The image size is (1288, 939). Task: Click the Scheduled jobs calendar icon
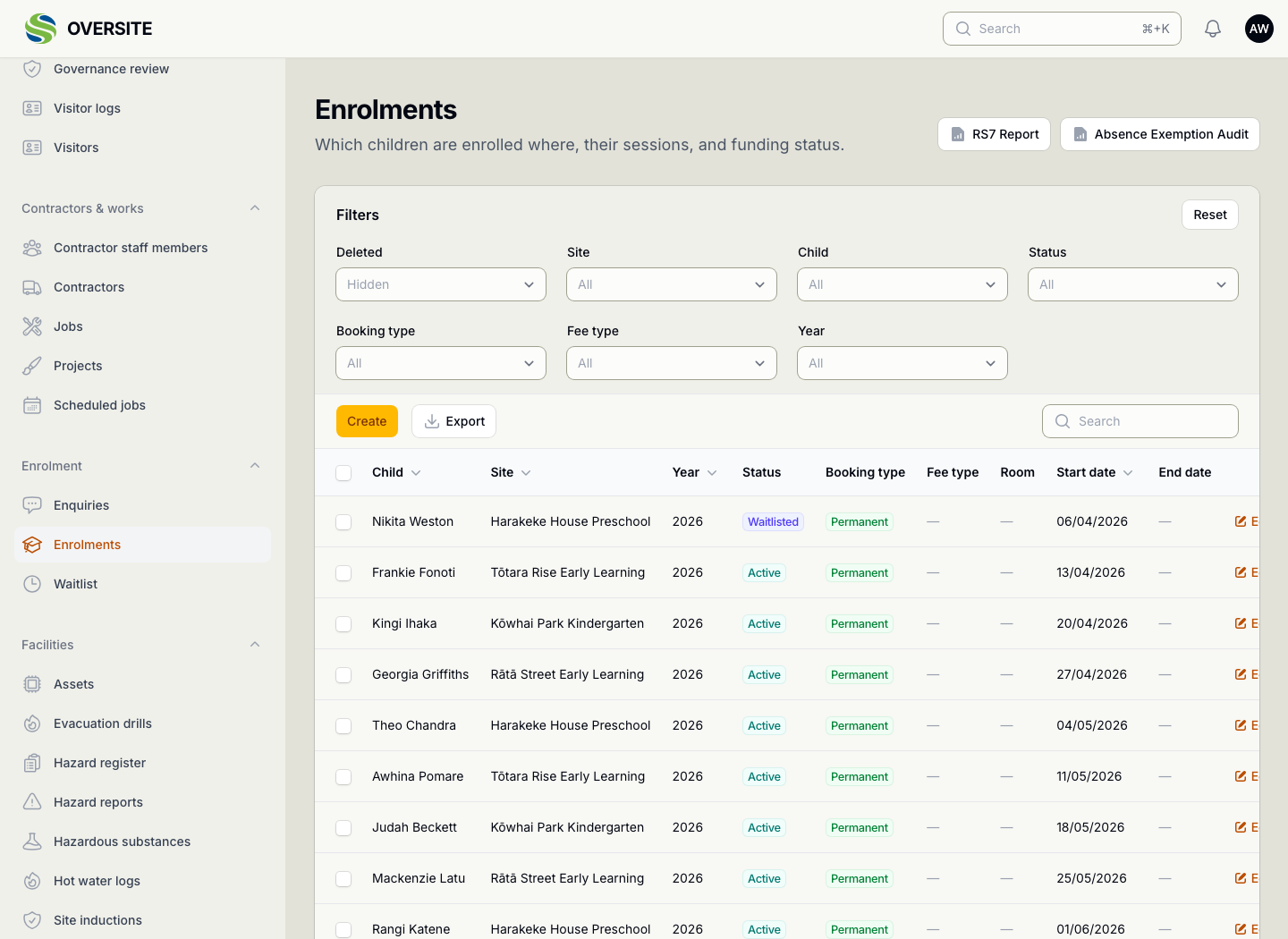(32, 405)
